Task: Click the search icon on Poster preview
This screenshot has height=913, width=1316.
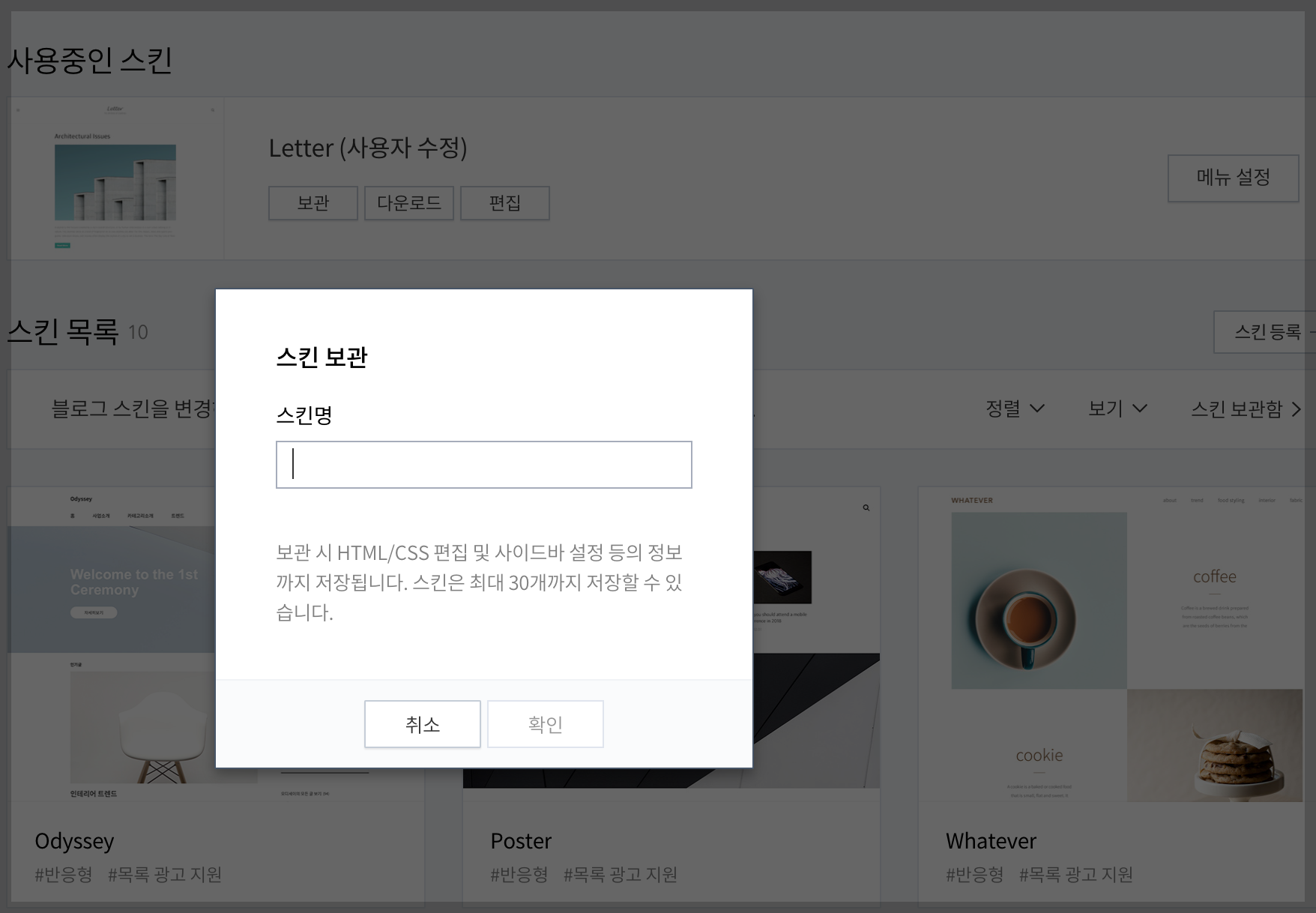Action: click(866, 508)
